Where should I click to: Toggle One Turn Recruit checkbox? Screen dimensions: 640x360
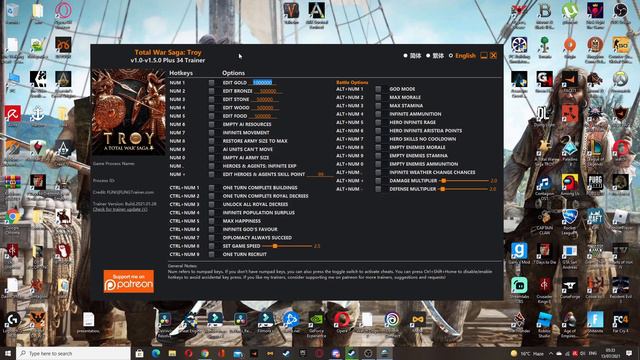(211, 254)
